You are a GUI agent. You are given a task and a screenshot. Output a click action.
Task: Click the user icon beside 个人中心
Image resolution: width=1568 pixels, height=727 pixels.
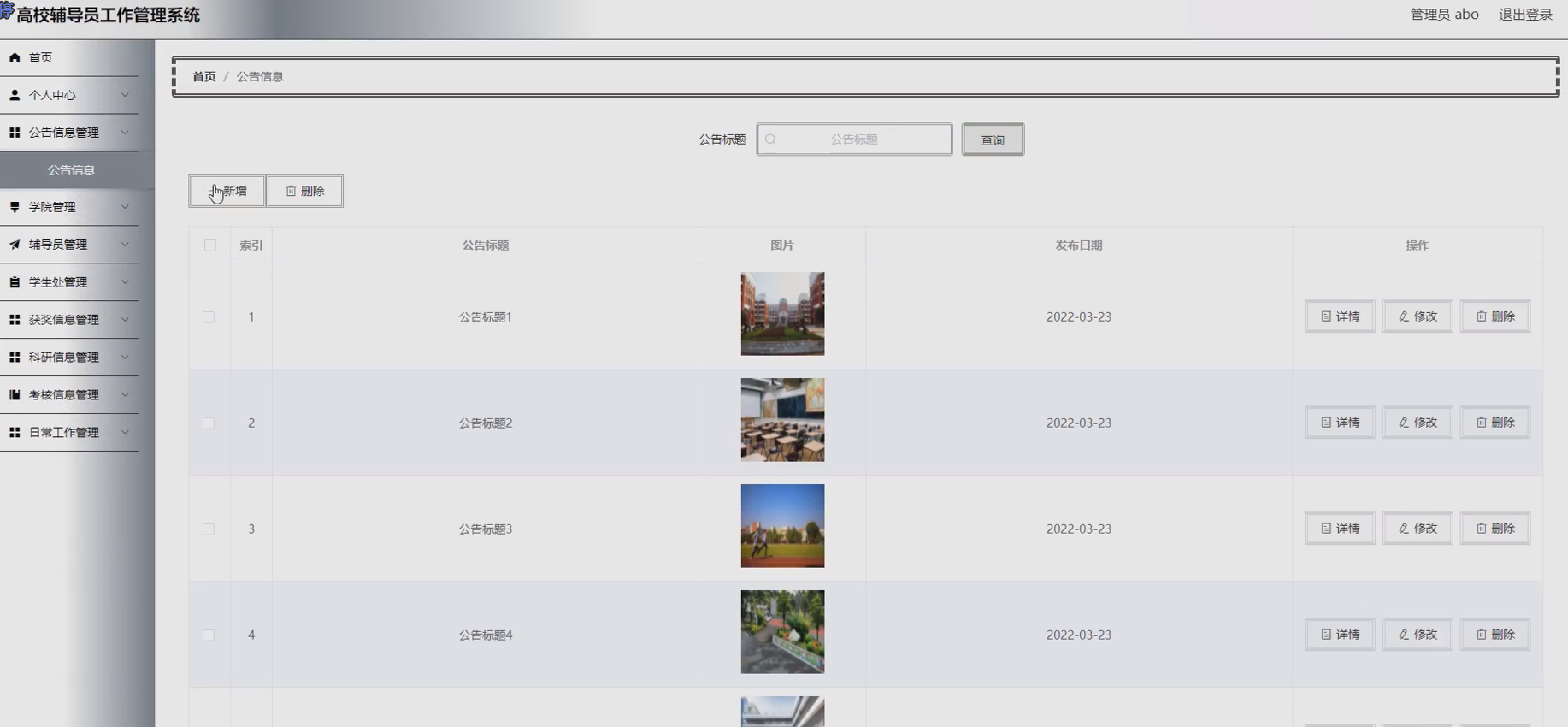coord(15,95)
